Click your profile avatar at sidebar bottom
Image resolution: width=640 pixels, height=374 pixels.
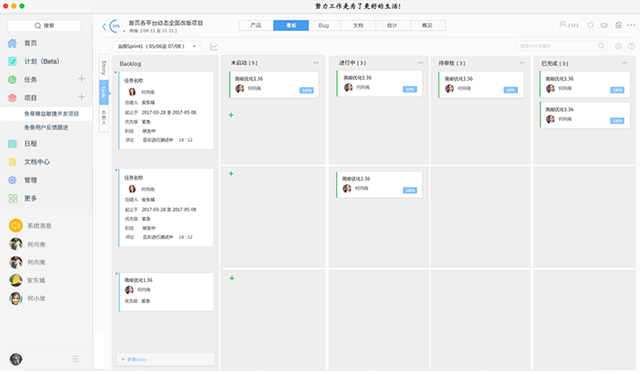click(16, 359)
